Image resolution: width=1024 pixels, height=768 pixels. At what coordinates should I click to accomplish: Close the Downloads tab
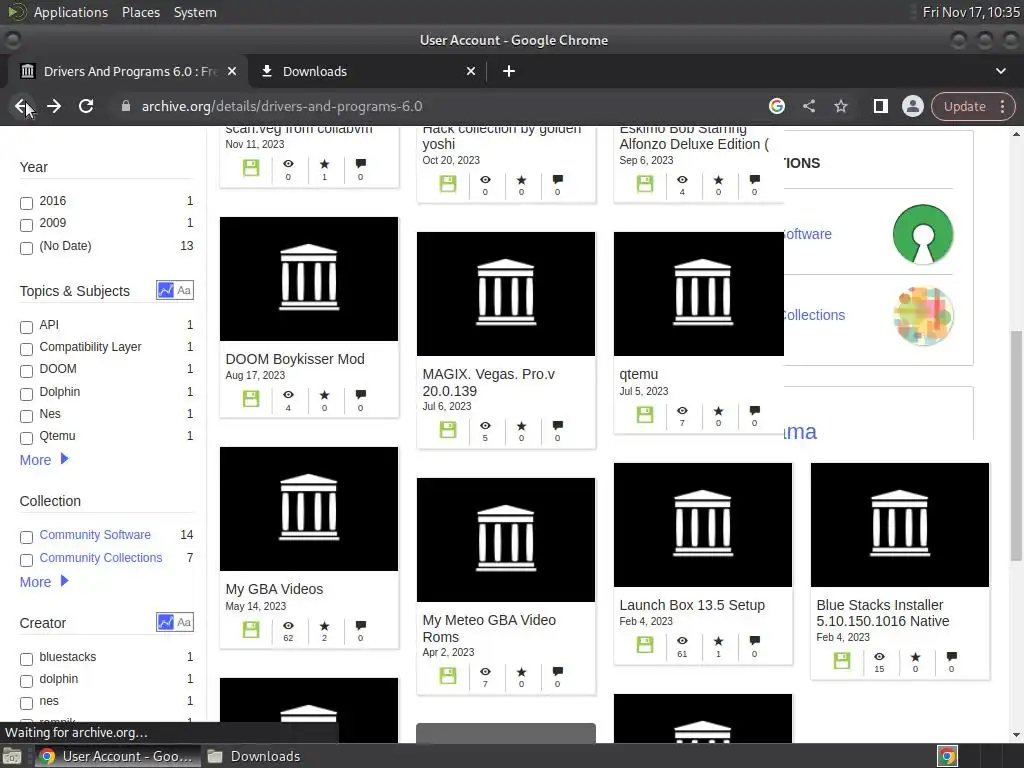pyautogui.click(x=471, y=71)
